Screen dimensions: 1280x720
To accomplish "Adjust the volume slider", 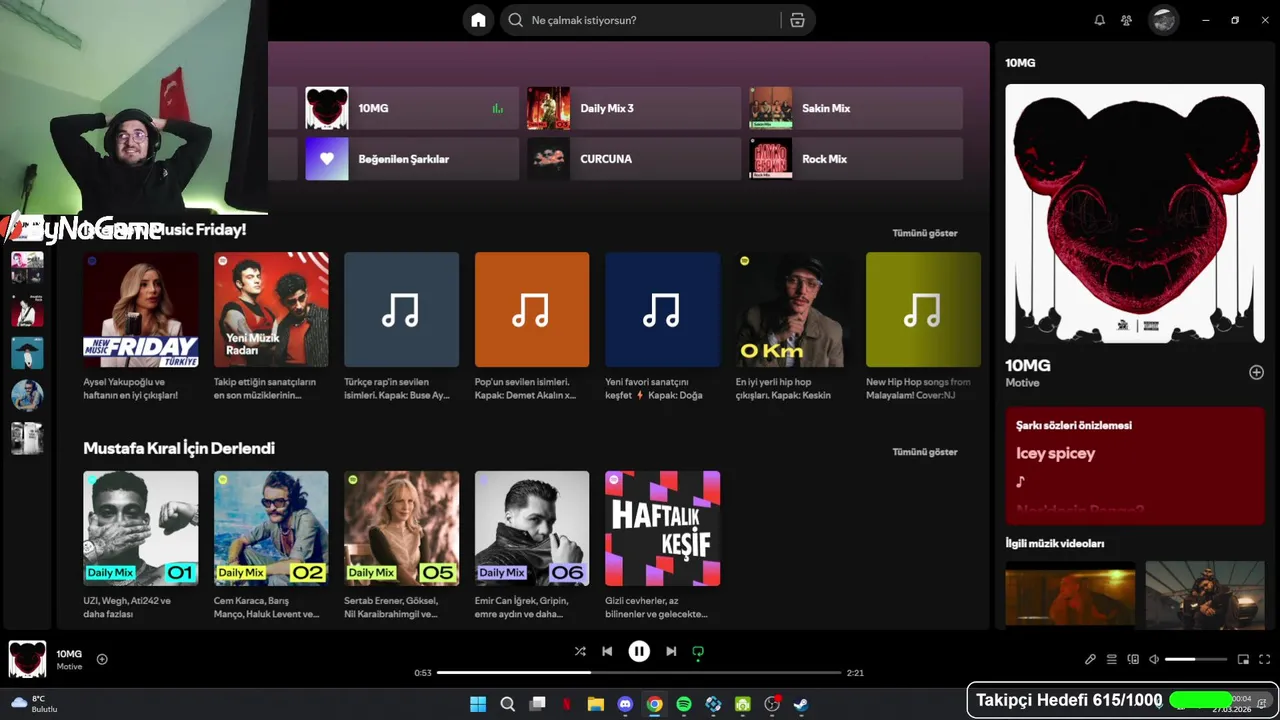I will [1196, 659].
